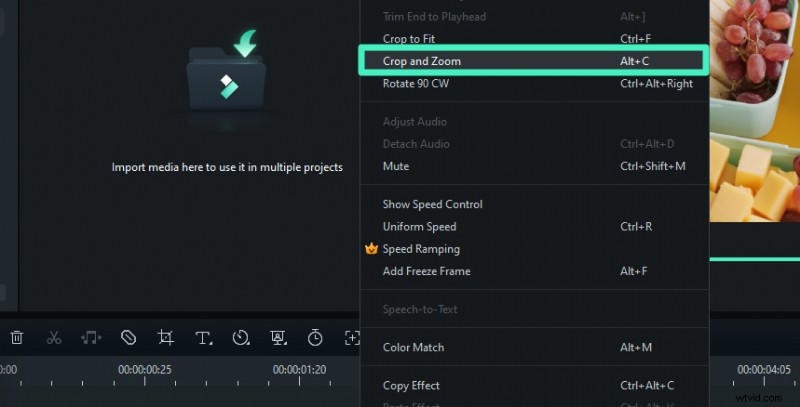Screen dimensions: 800x407
Task: Click the Split scissors icon
Action: 54,338
